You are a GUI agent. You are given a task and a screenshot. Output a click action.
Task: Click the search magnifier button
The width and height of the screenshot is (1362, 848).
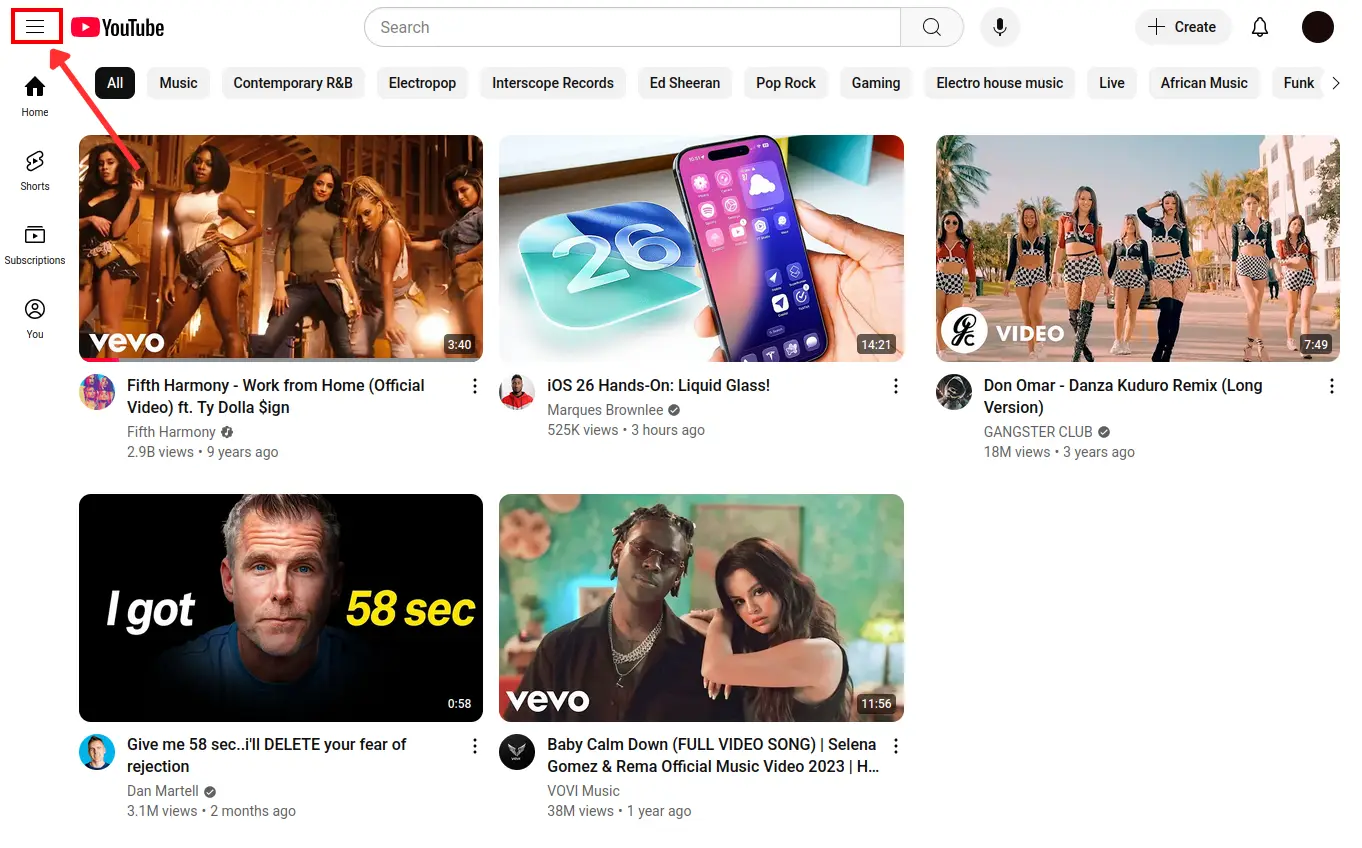932,28
